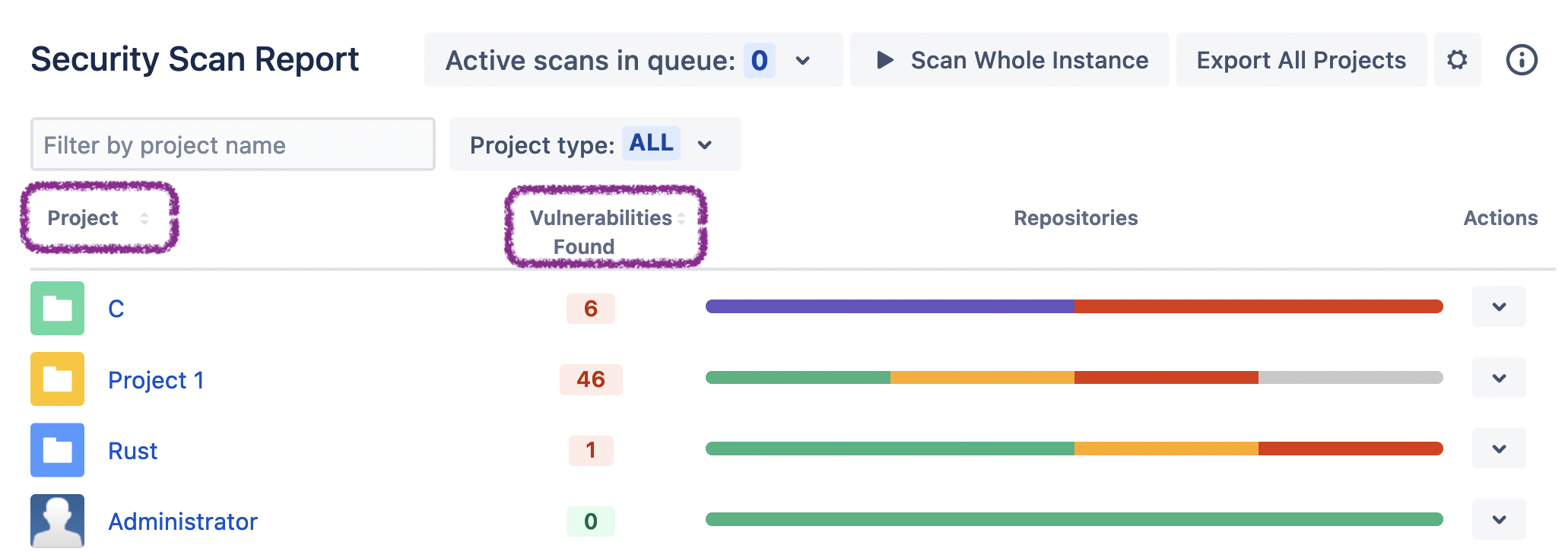Expand actions for the Administrator row
This screenshot has width=1568, height=558.
tap(1499, 520)
